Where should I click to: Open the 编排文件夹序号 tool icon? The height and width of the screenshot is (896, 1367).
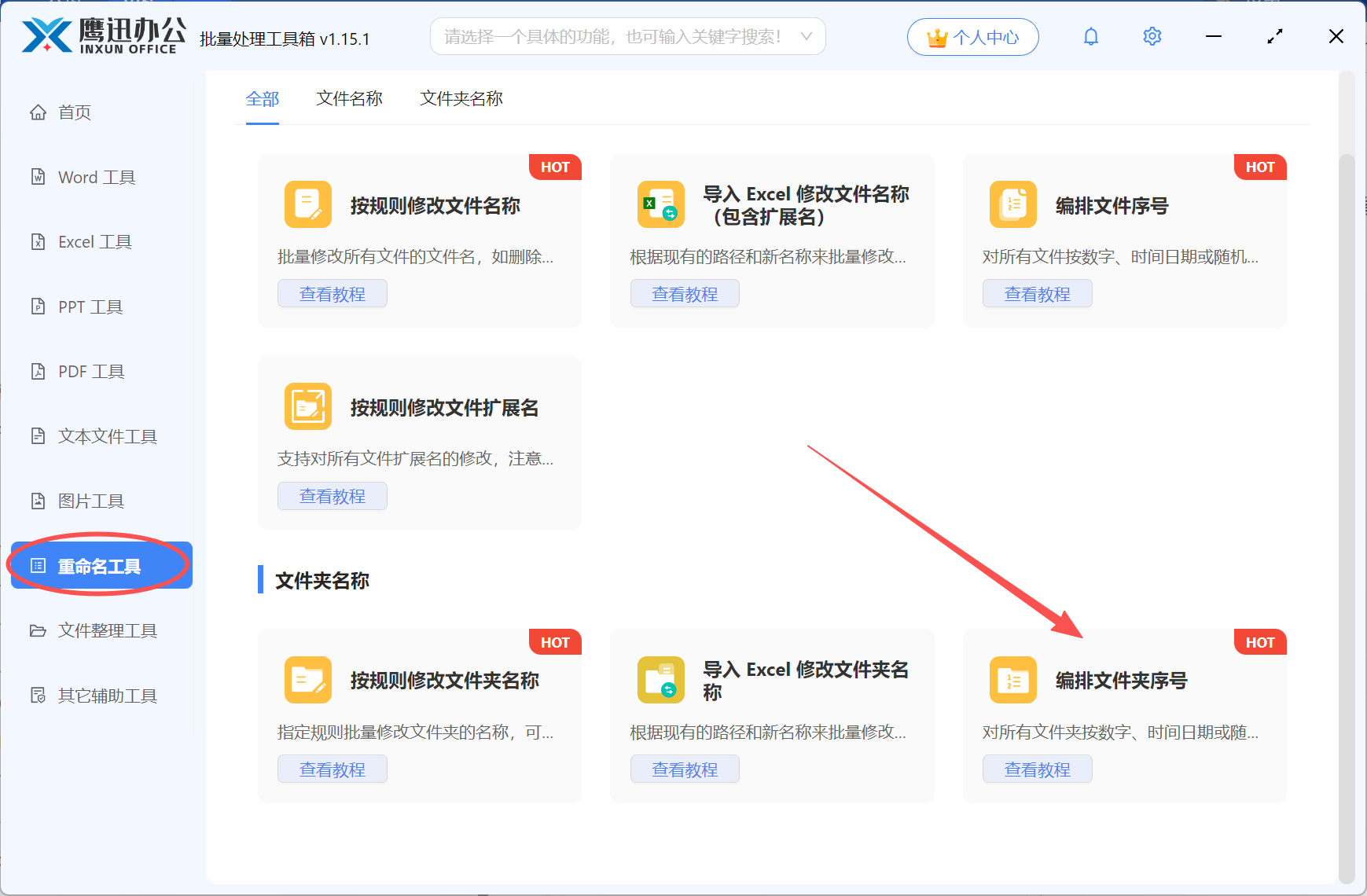point(1012,679)
